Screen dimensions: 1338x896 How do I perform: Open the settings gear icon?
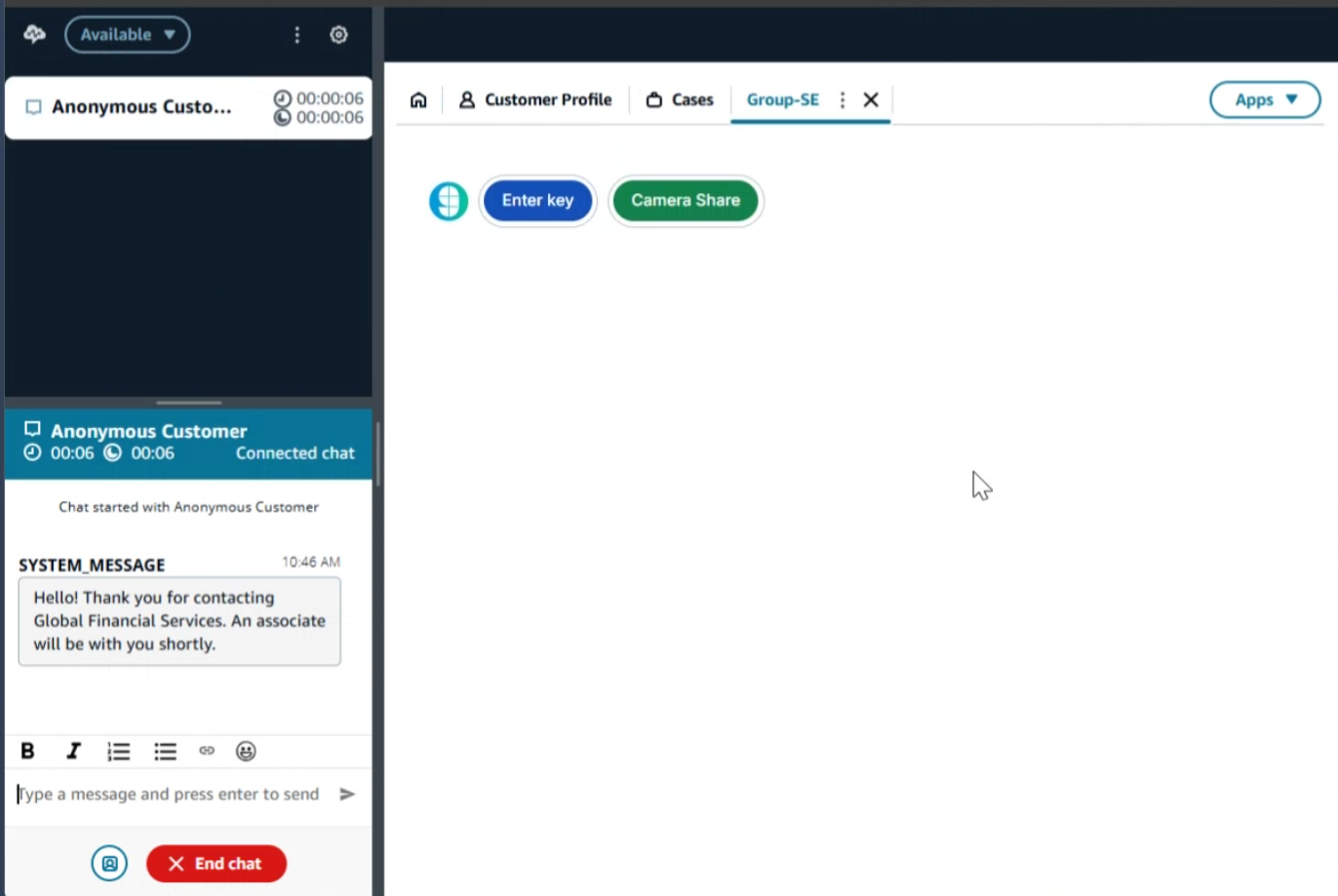(338, 35)
